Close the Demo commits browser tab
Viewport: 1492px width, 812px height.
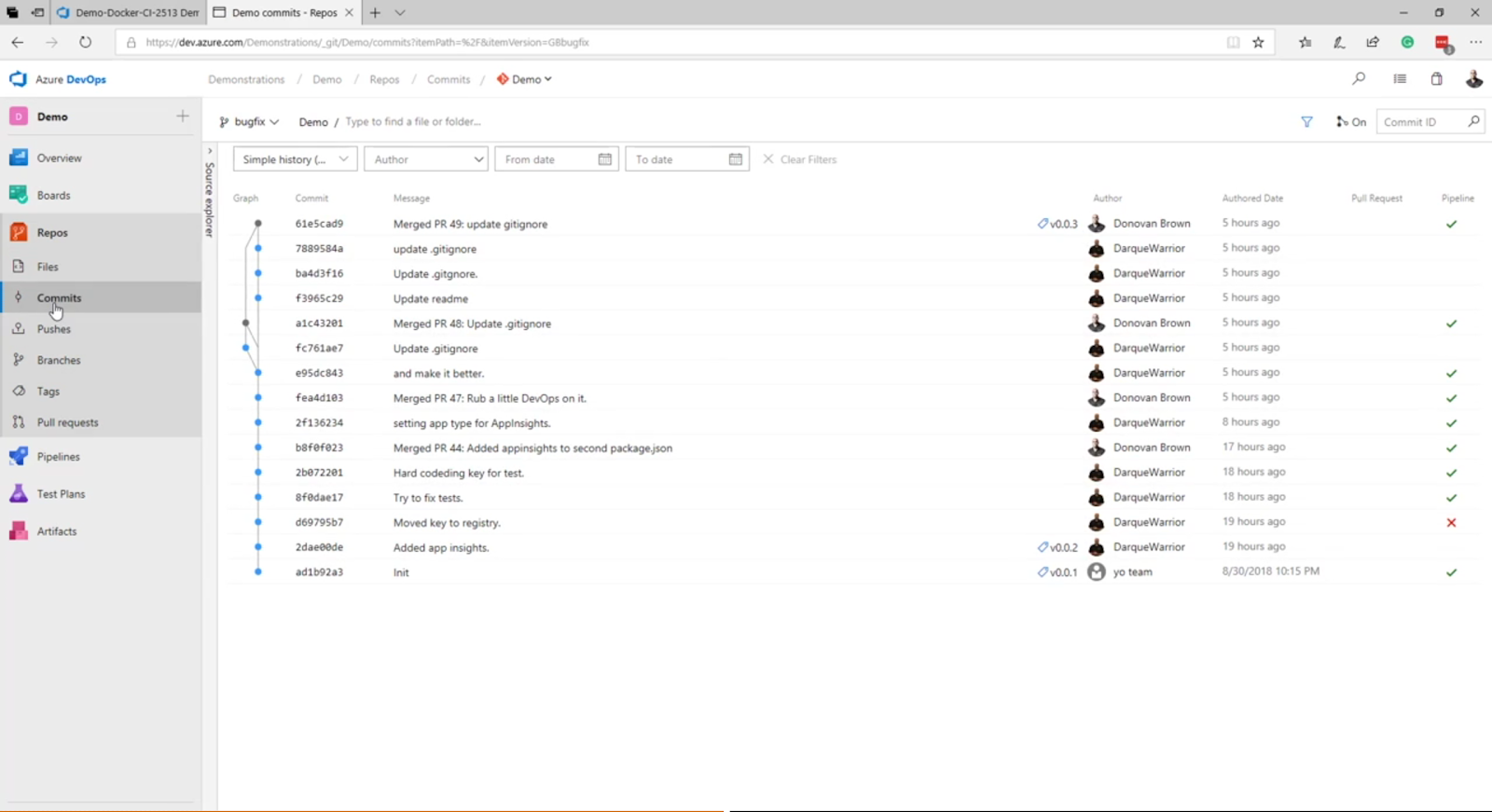click(349, 13)
